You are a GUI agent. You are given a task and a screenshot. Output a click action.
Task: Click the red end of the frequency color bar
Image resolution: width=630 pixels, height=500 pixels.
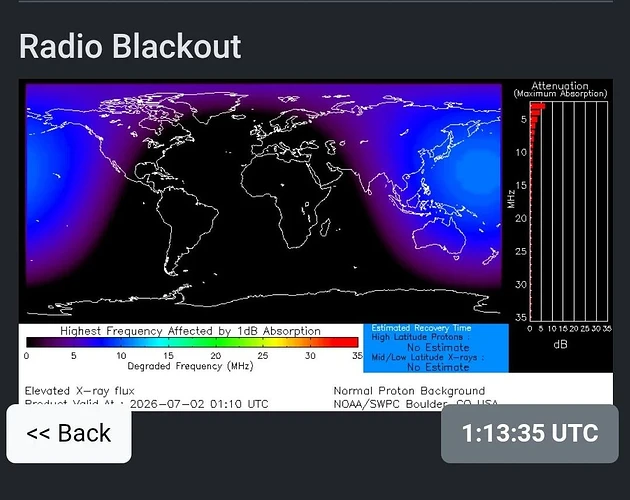tap(346, 342)
